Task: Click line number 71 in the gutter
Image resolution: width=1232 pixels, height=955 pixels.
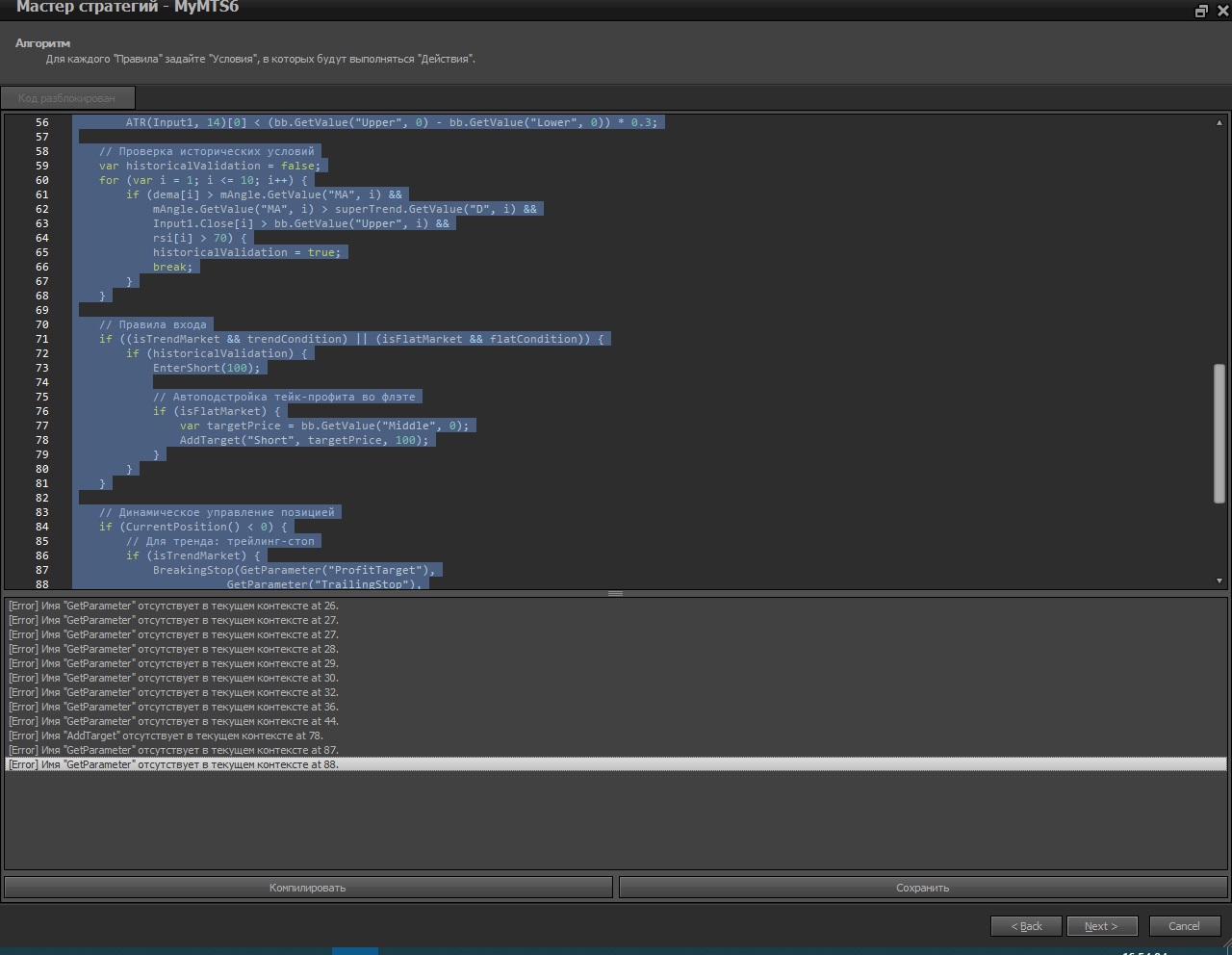Action: coord(41,339)
